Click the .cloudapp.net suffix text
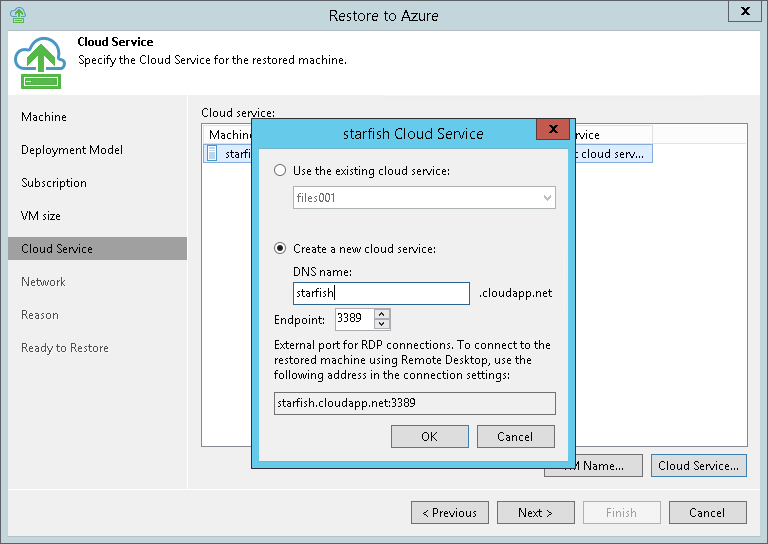Image resolution: width=768 pixels, height=544 pixels. pos(516,293)
